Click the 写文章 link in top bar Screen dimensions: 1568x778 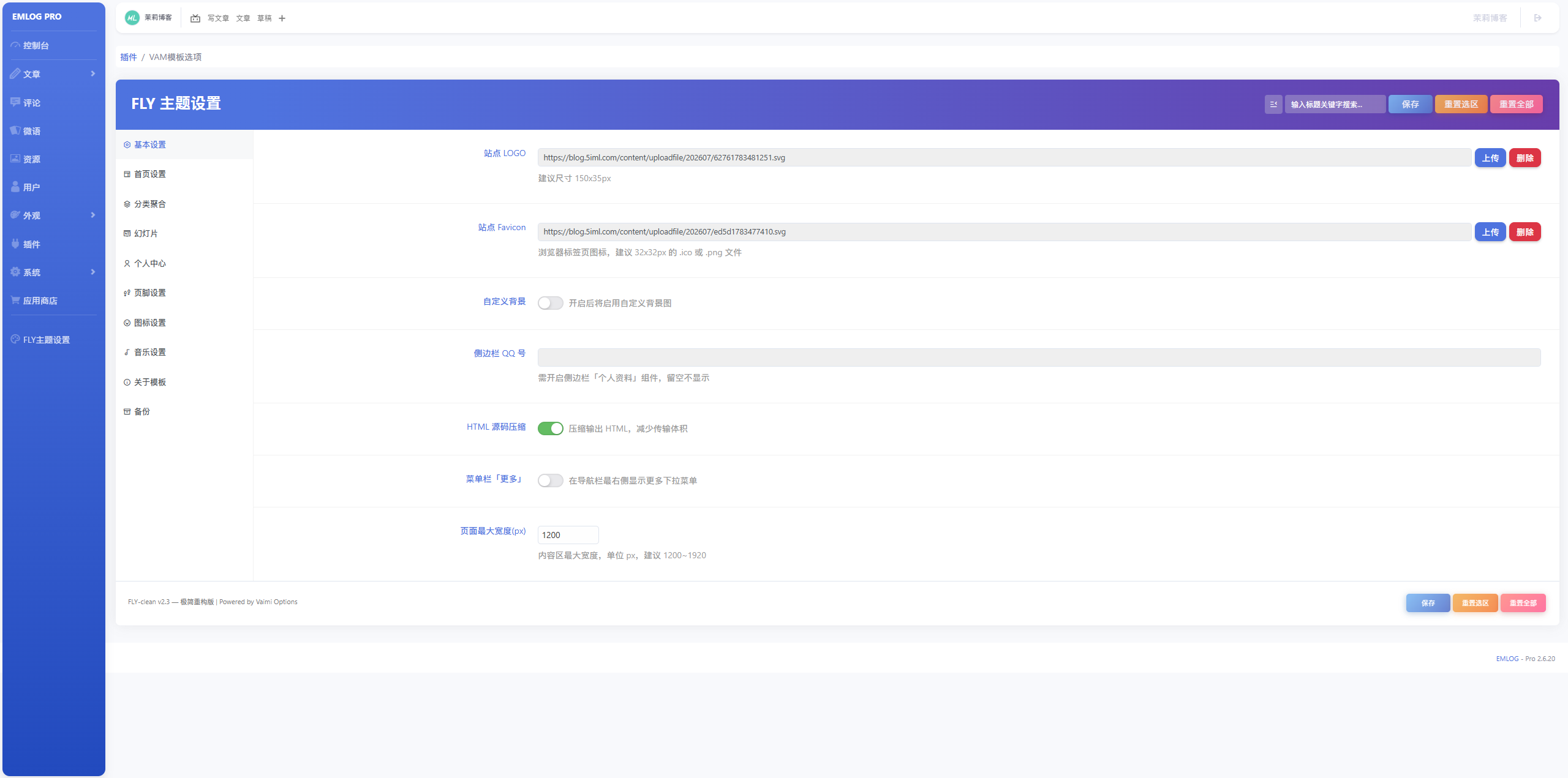(218, 18)
